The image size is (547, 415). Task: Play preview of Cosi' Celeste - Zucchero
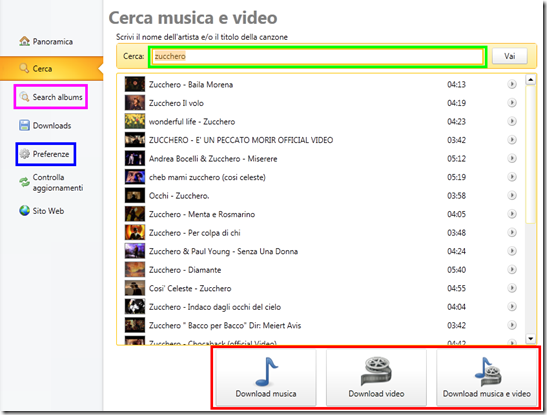512,288
